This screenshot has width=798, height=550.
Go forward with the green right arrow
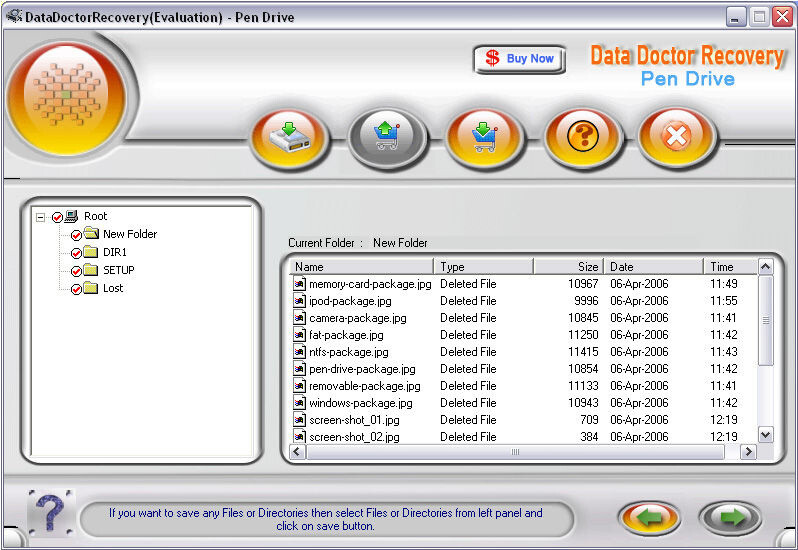731,518
